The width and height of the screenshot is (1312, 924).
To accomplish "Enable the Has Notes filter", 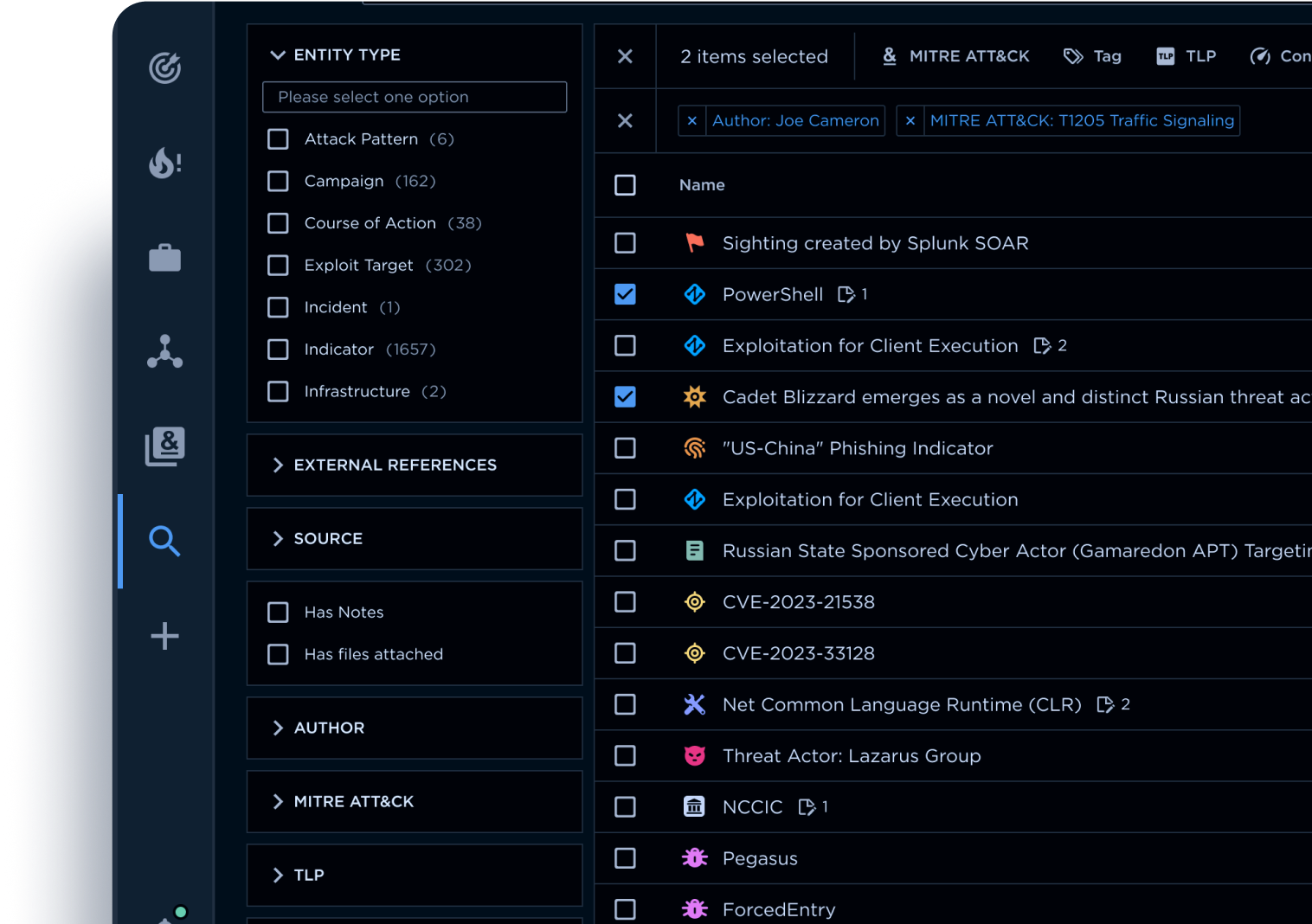I will click(x=278, y=613).
